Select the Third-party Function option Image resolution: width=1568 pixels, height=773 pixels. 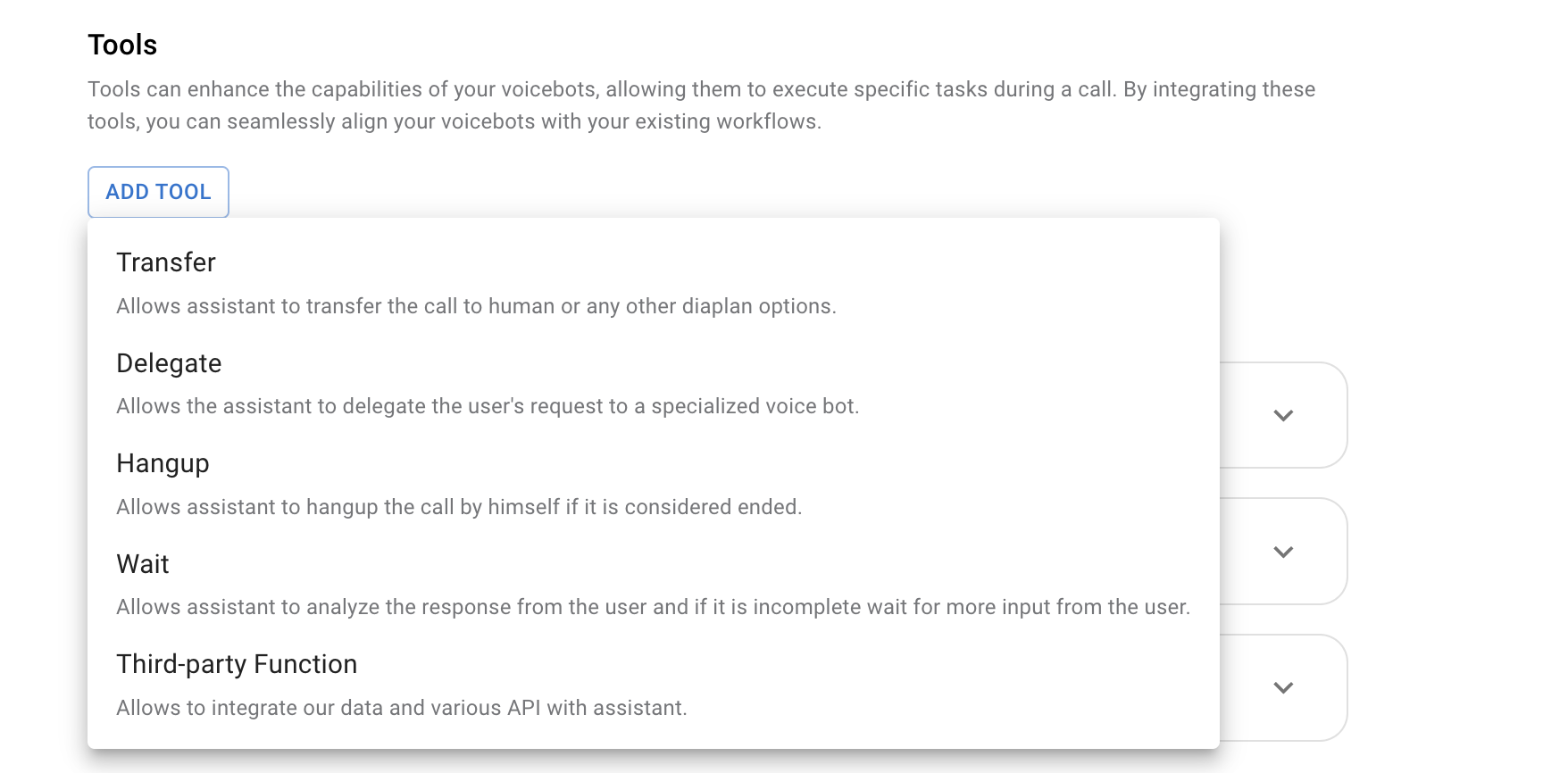pos(236,663)
